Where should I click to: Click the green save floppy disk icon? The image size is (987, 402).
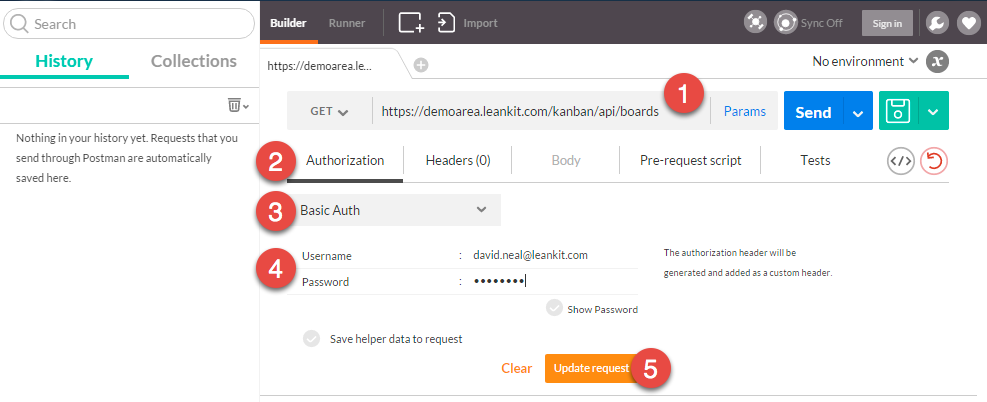tap(899, 111)
